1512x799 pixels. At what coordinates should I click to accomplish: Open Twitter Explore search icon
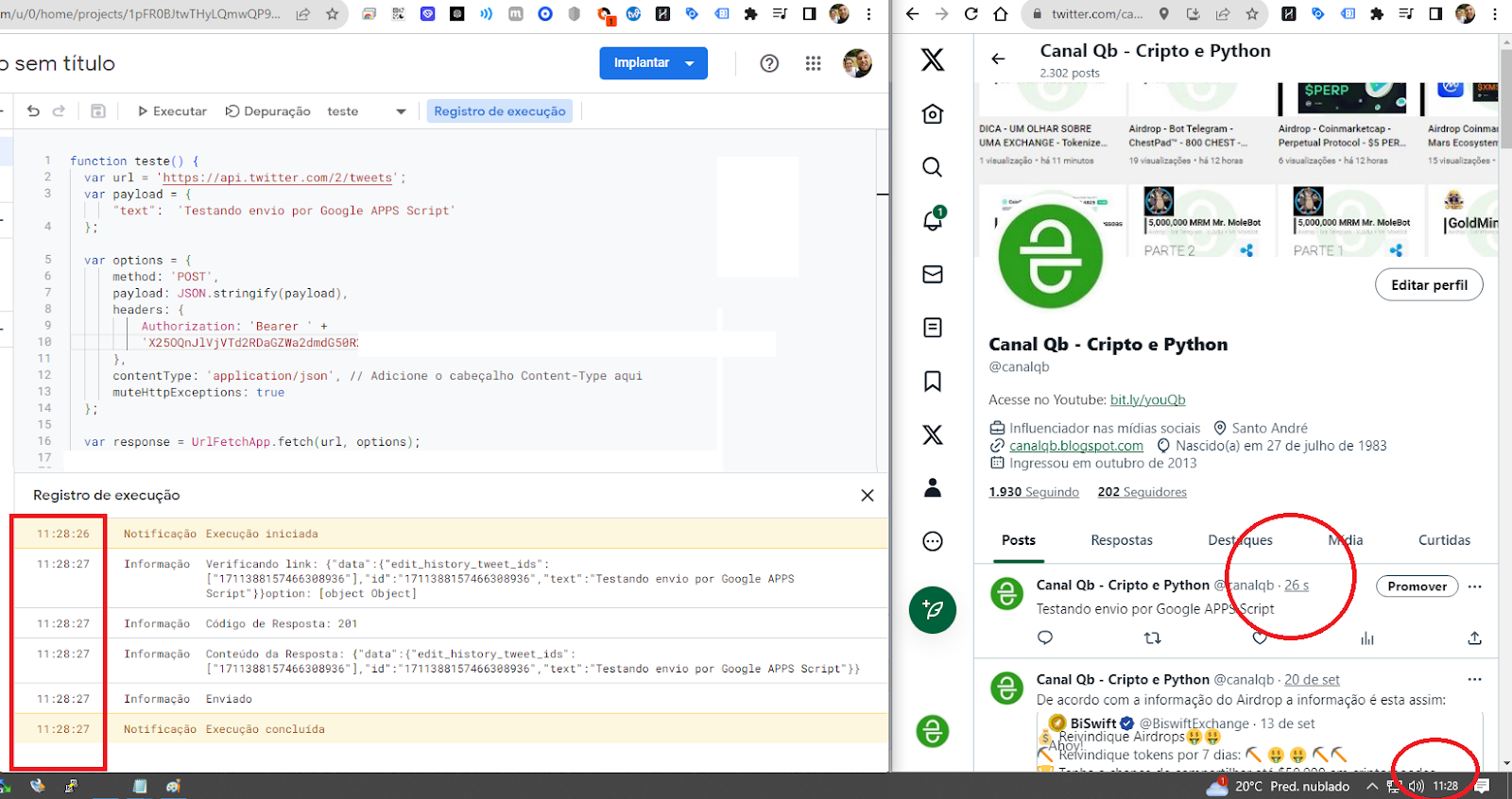pyautogui.click(x=933, y=167)
